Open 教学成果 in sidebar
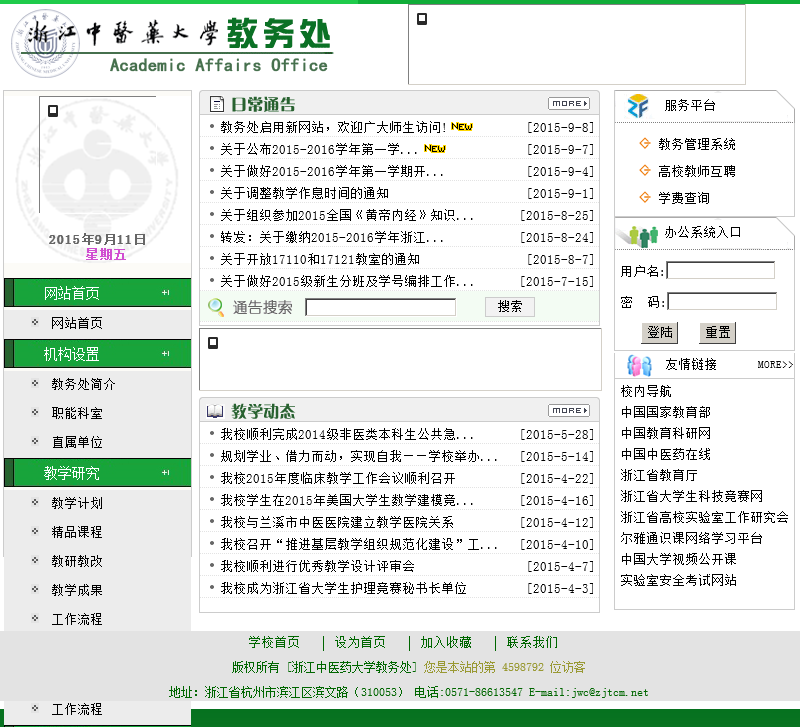This screenshot has width=800, height=727. pos(77,590)
